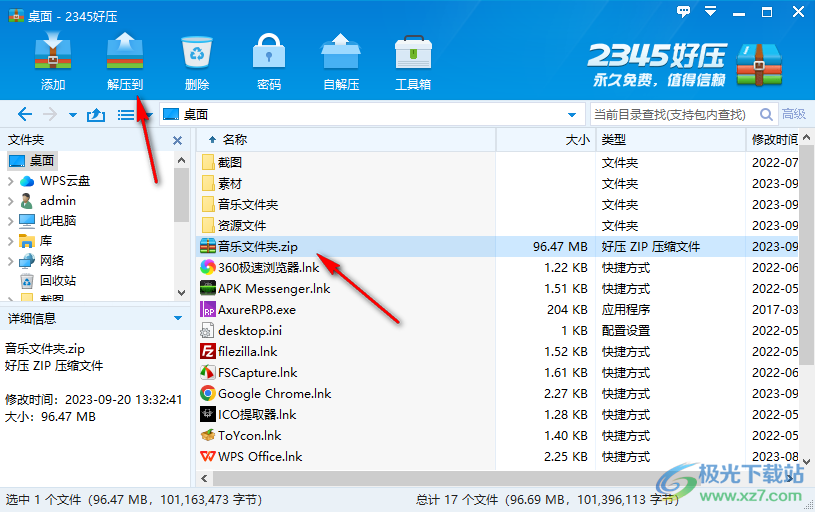Click the list view mode icon
Image resolution: width=815 pixels, height=512 pixels.
point(126,114)
